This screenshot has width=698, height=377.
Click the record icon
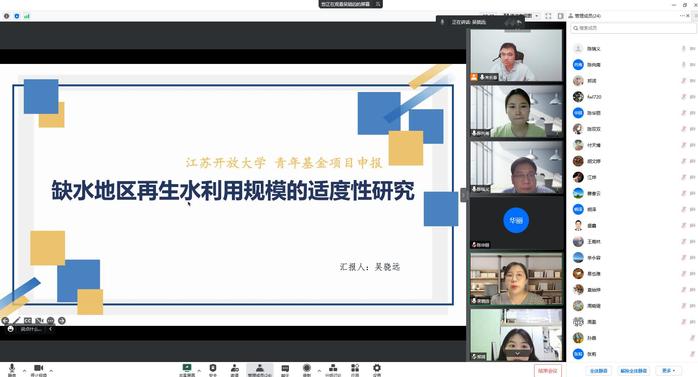tap(307, 368)
